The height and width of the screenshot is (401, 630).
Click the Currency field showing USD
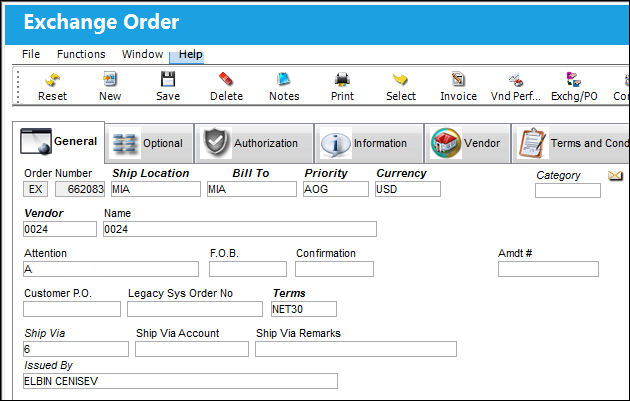pyautogui.click(x=408, y=189)
